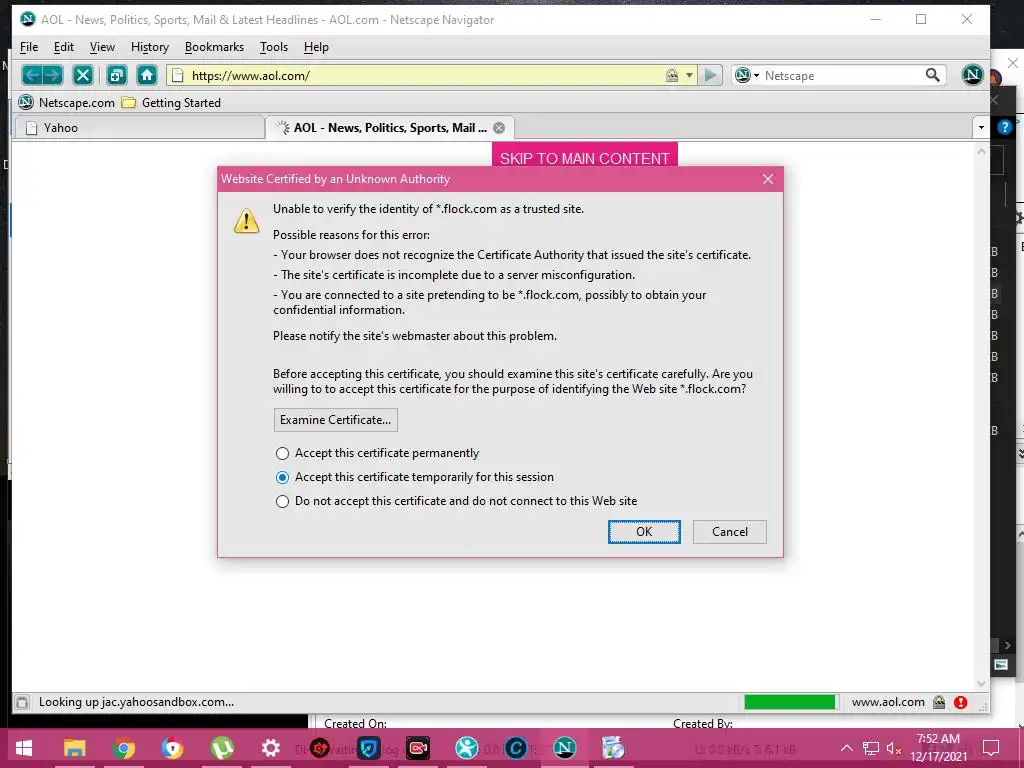
Task: Close the AOL tab with its X icon
Action: 499,128
